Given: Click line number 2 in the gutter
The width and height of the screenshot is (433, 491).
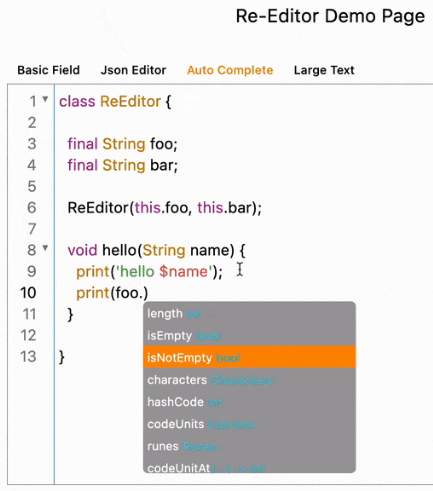Looking at the screenshot, I should coord(32,123).
